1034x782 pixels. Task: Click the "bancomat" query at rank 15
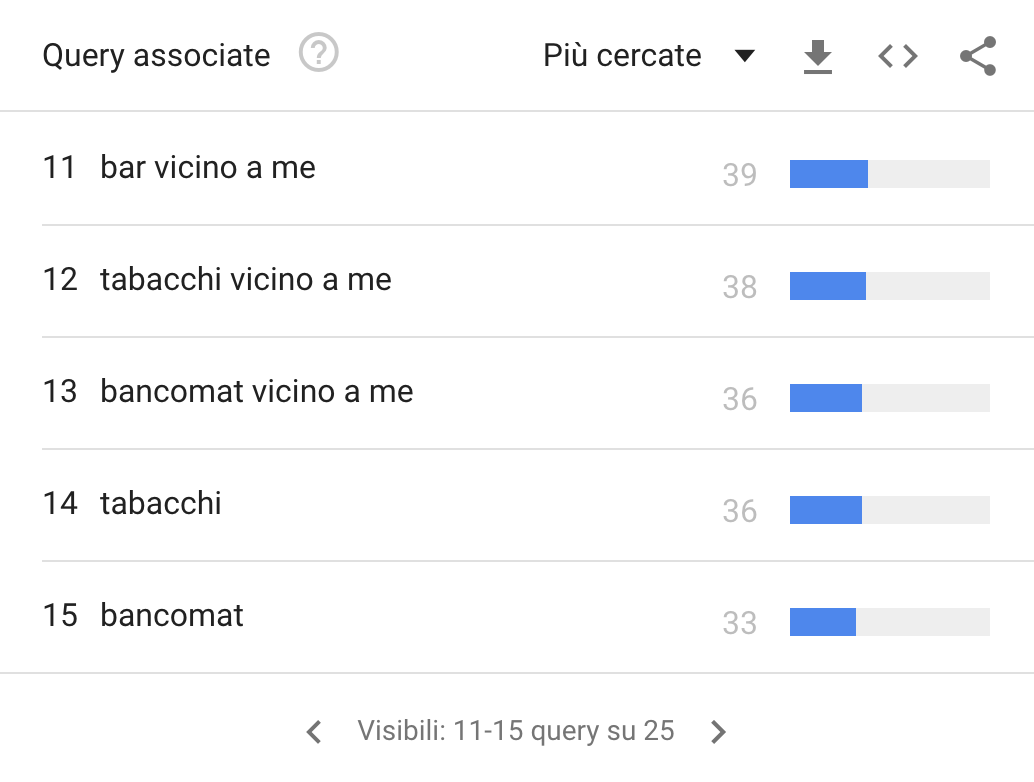[x=172, y=616]
